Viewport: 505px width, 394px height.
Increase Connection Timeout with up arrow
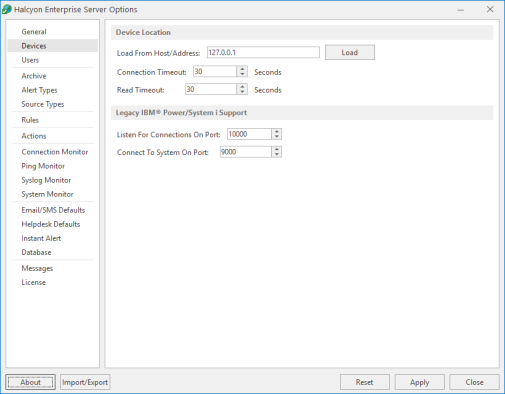point(242,69)
